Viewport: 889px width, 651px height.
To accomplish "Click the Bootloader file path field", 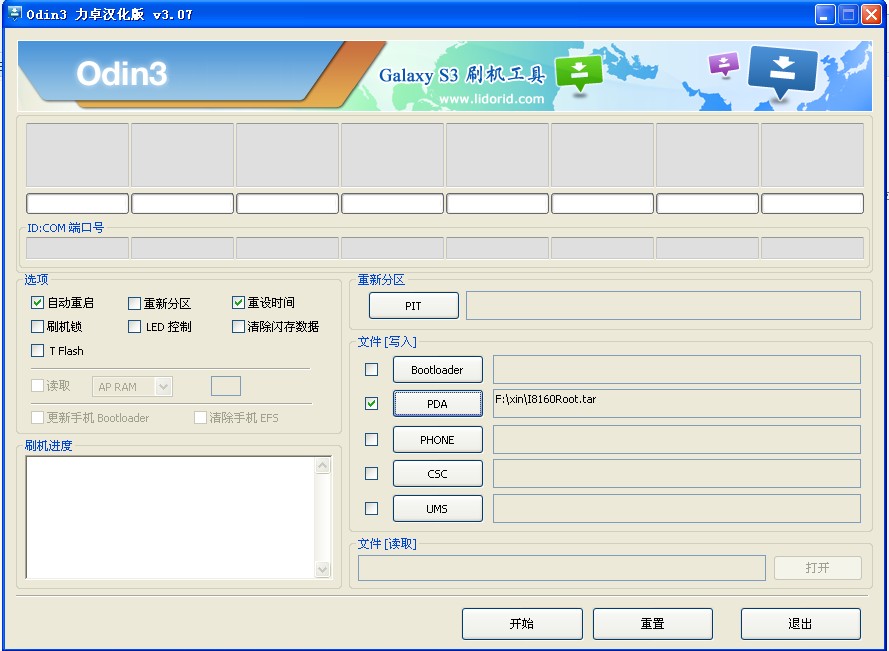I will [x=676, y=370].
